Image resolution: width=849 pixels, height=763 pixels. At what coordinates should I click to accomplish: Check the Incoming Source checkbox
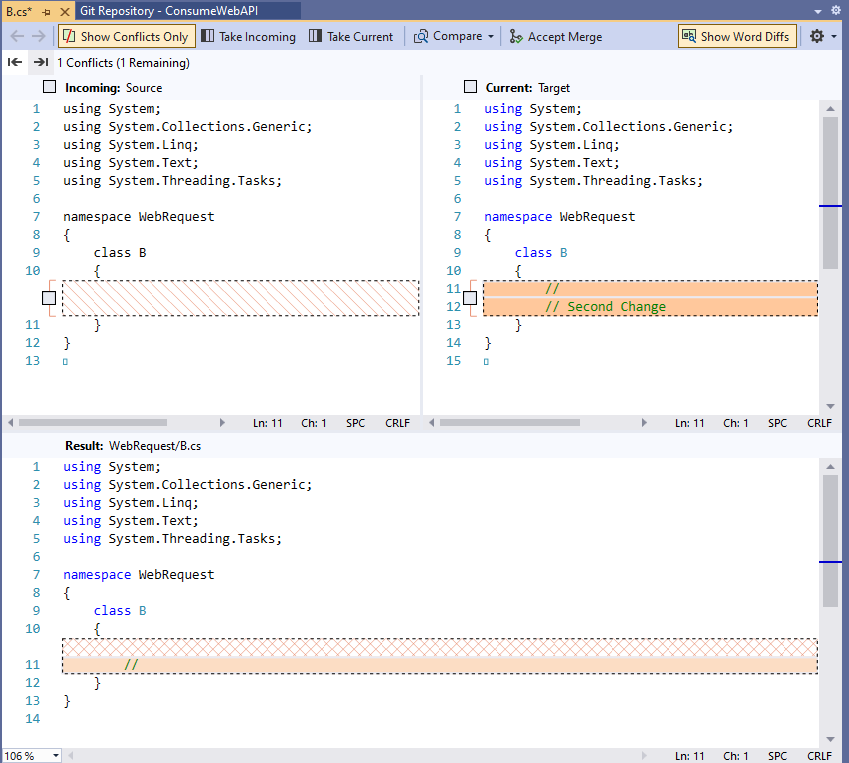[50, 88]
